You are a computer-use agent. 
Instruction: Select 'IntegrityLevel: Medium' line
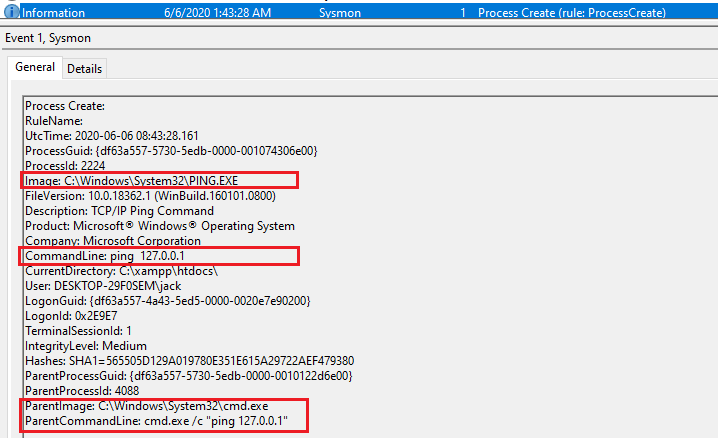tap(86, 346)
